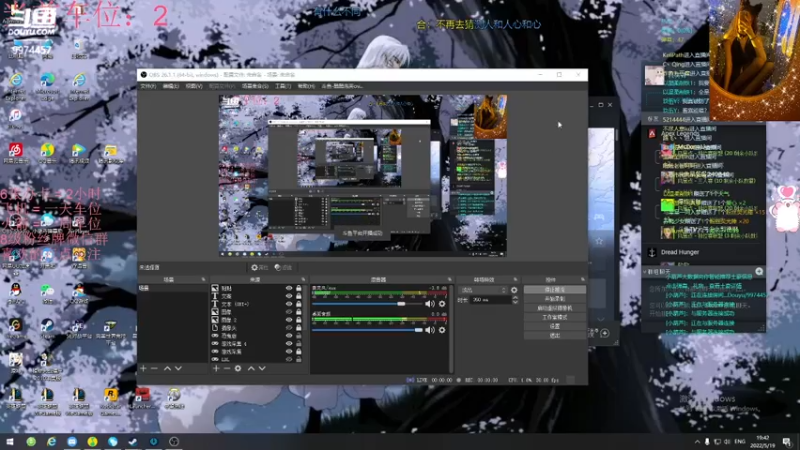Show hidden icons chevron in the system tray
The width and height of the screenshot is (800, 450).
[x=697, y=441]
